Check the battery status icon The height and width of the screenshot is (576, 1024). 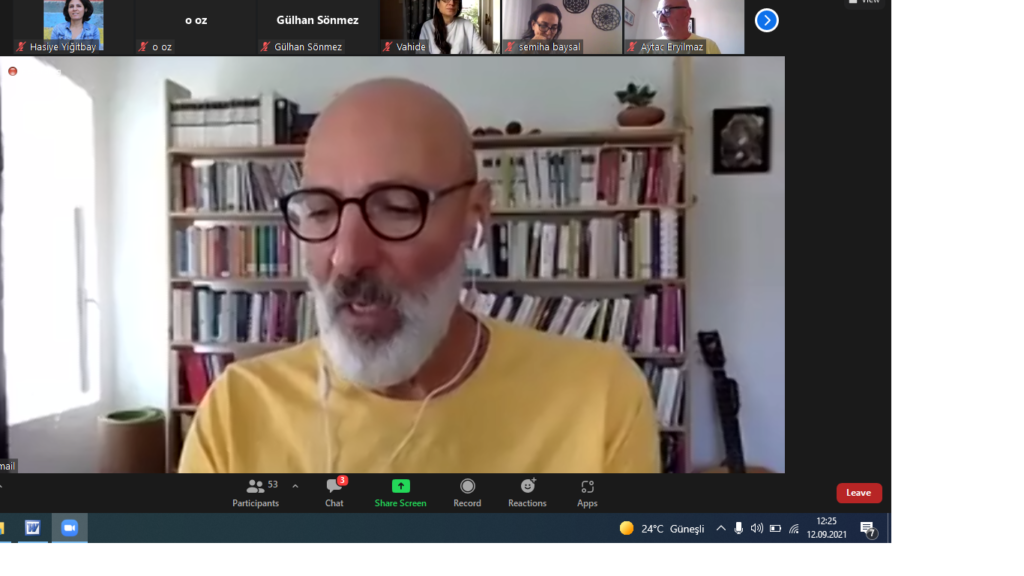tap(775, 528)
